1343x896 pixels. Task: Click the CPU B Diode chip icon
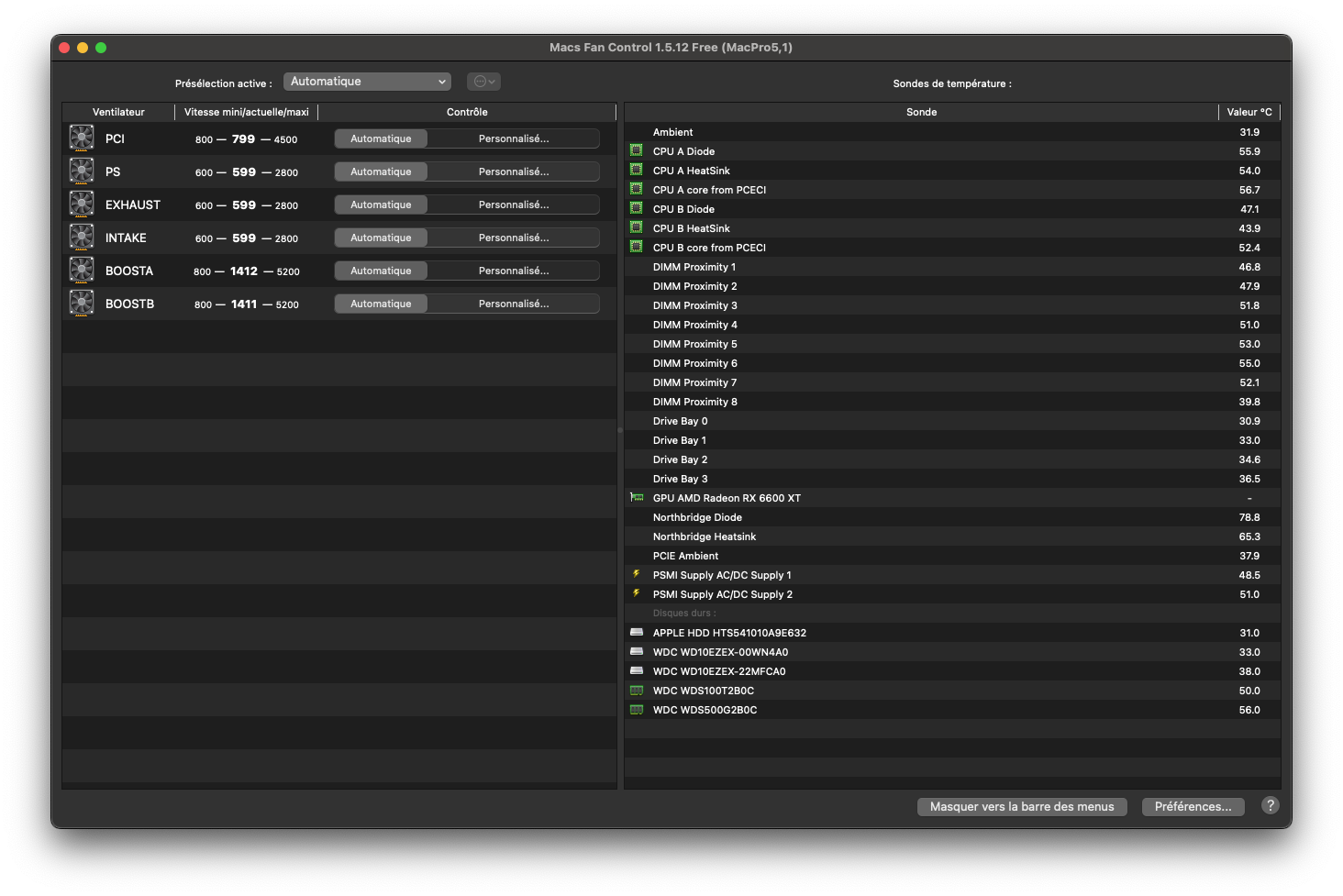637,208
